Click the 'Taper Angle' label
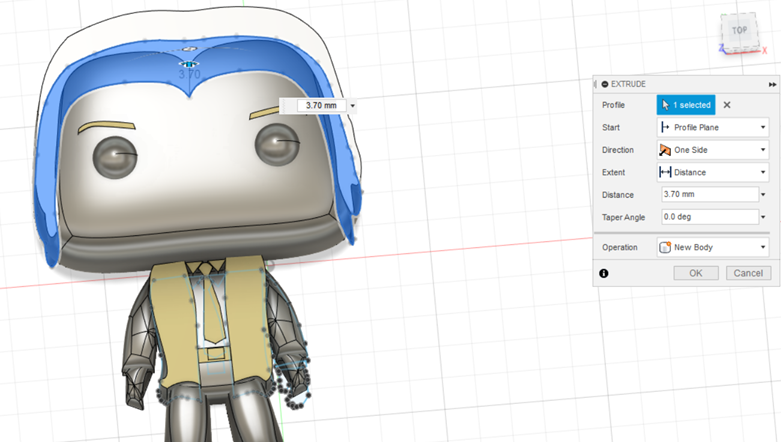 coord(623,217)
